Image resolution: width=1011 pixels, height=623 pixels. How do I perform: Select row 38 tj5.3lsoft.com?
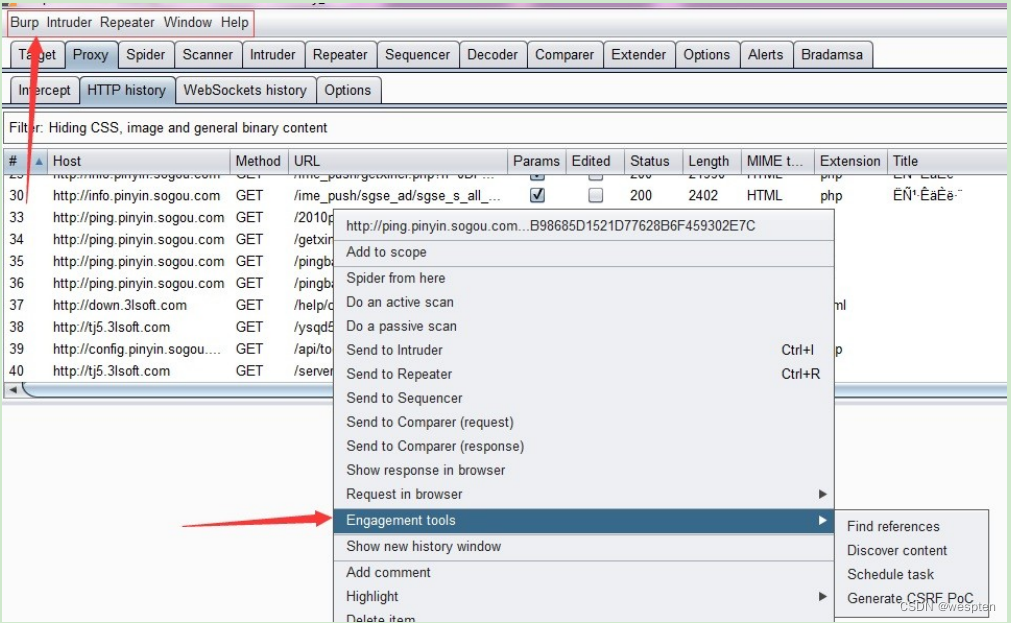[x=169, y=327]
